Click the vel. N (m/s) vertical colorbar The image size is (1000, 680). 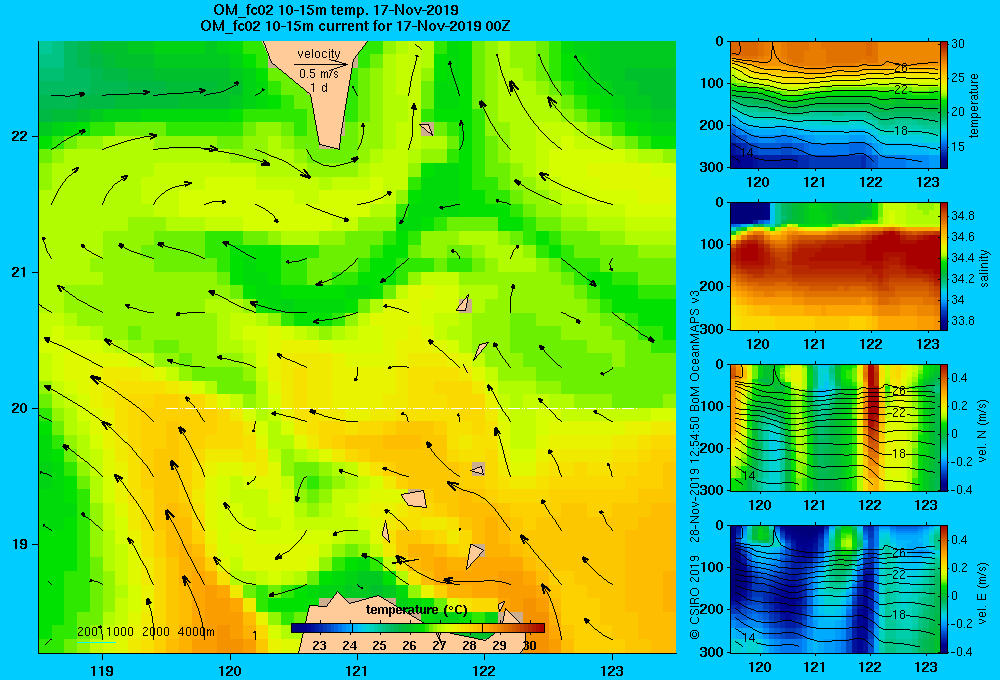coord(944,427)
